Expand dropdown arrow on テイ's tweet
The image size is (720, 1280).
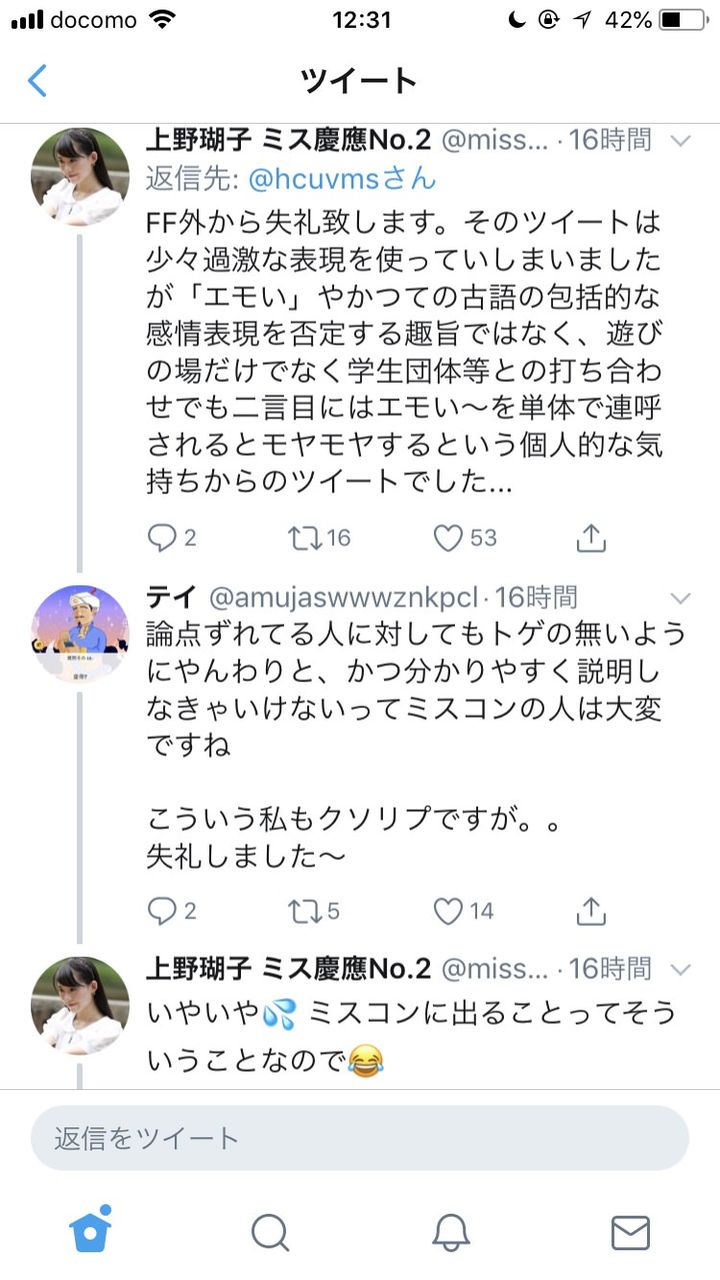[x=681, y=599]
